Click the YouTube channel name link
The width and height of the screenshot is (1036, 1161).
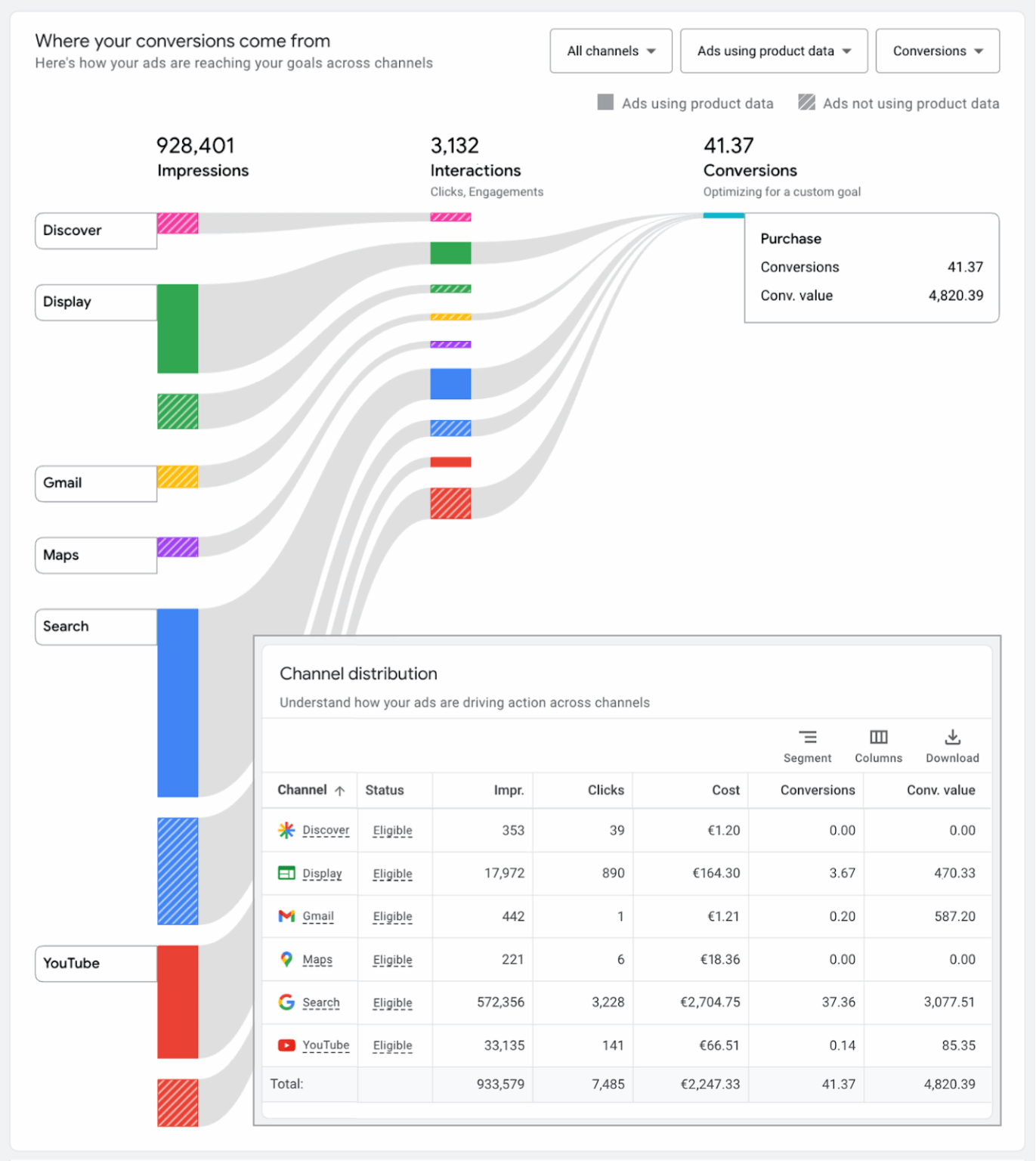325,1045
